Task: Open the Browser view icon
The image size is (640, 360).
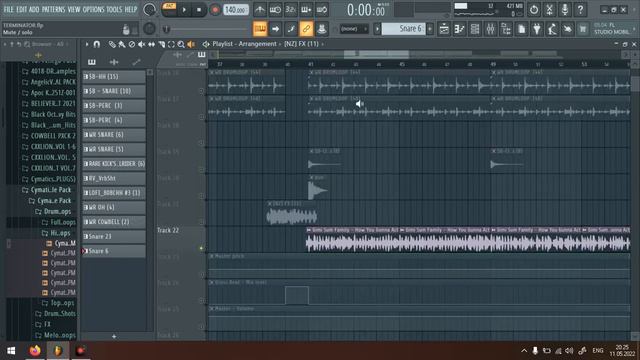Action: click(x=506, y=29)
